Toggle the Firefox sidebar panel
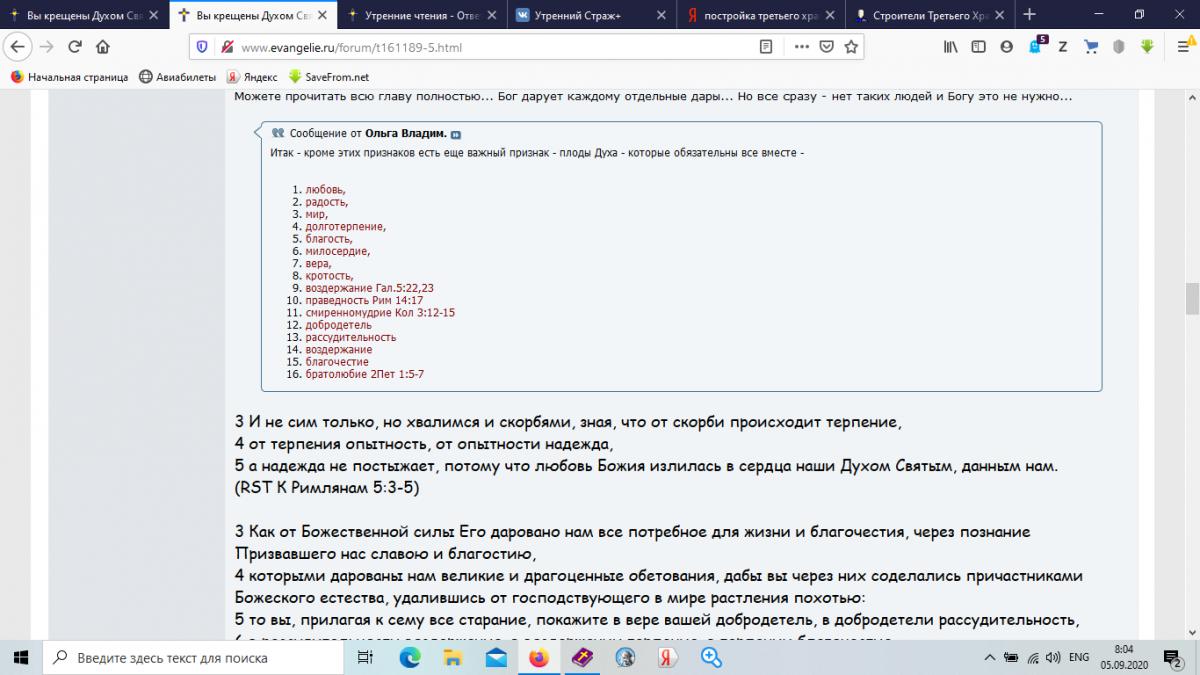 click(978, 47)
